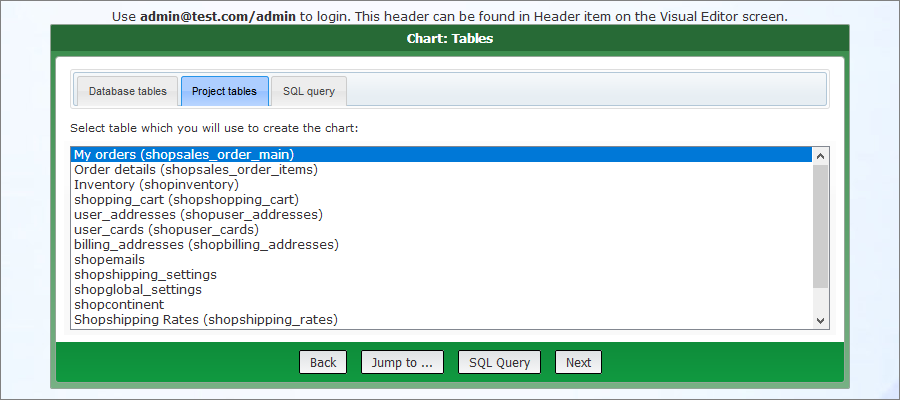The height and width of the screenshot is (400, 900).
Task: Pick the shopglobal_settings table
Action: coord(441,289)
